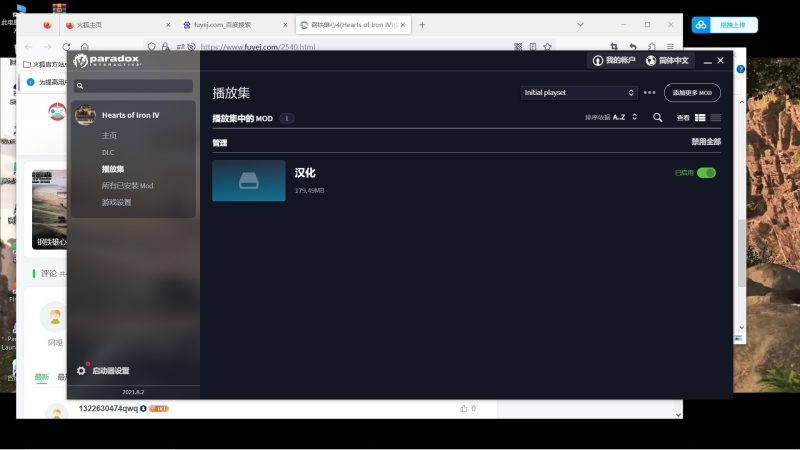Close the Paradox launcher window
The height and width of the screenshot is (450, 800).
pyautogui.click(x=720, y=60)
